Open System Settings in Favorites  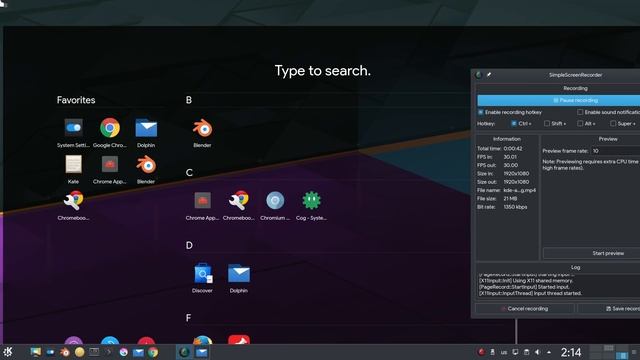coord(73,133)
